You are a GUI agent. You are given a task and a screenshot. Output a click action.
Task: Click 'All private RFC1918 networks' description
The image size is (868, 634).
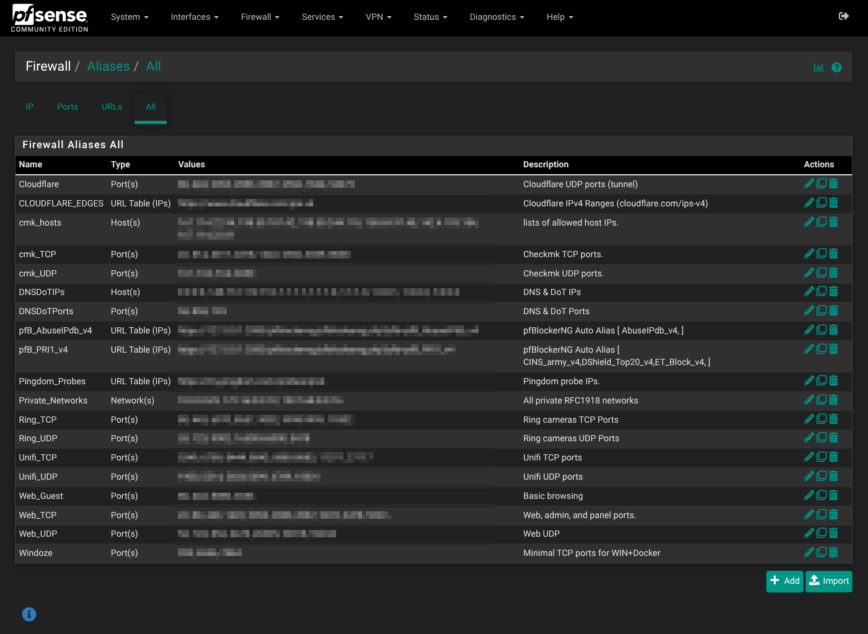tap(581, 400)
